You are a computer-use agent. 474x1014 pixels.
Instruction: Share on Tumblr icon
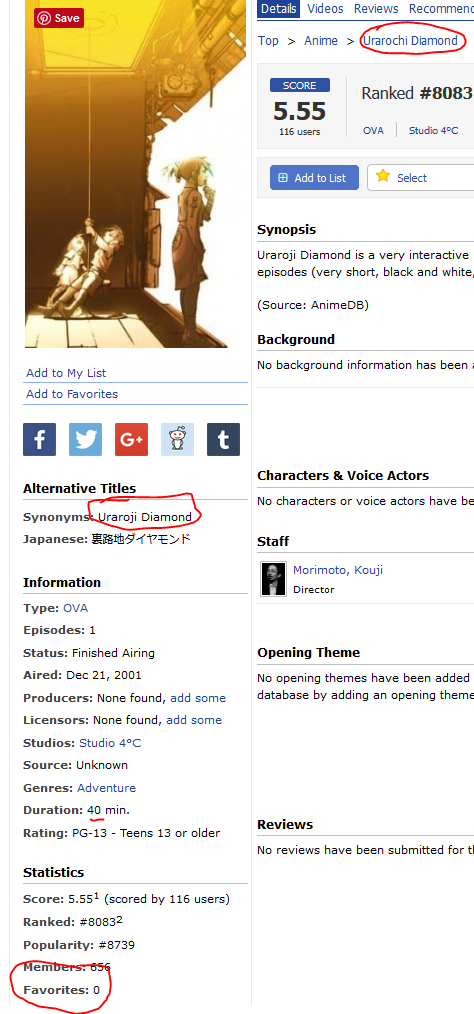point(223,440)
